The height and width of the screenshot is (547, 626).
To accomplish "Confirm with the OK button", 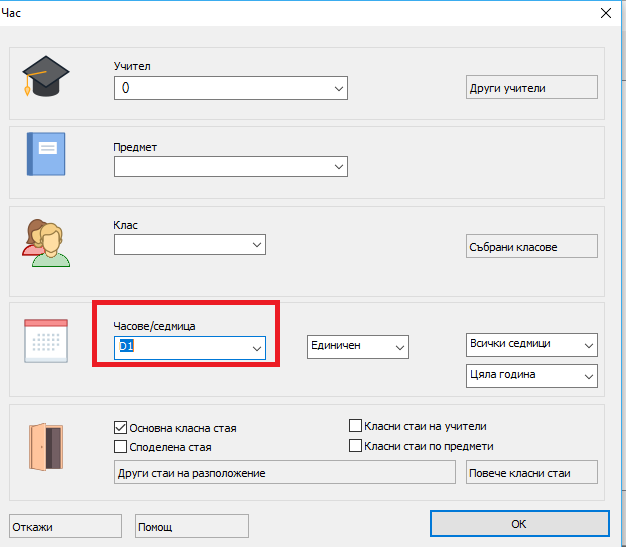I will [517, 524].
